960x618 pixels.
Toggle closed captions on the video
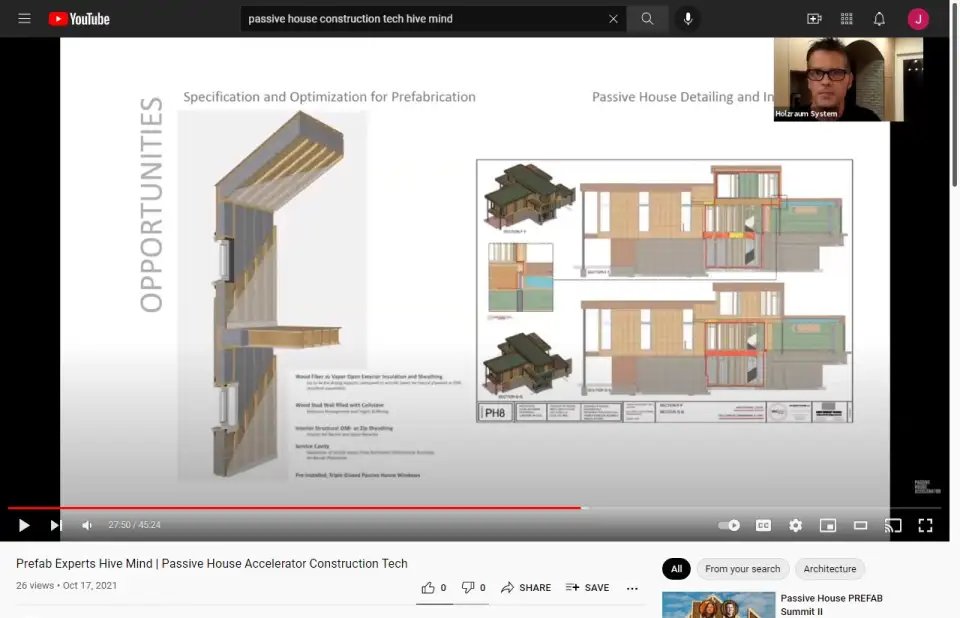click(763, 525)
